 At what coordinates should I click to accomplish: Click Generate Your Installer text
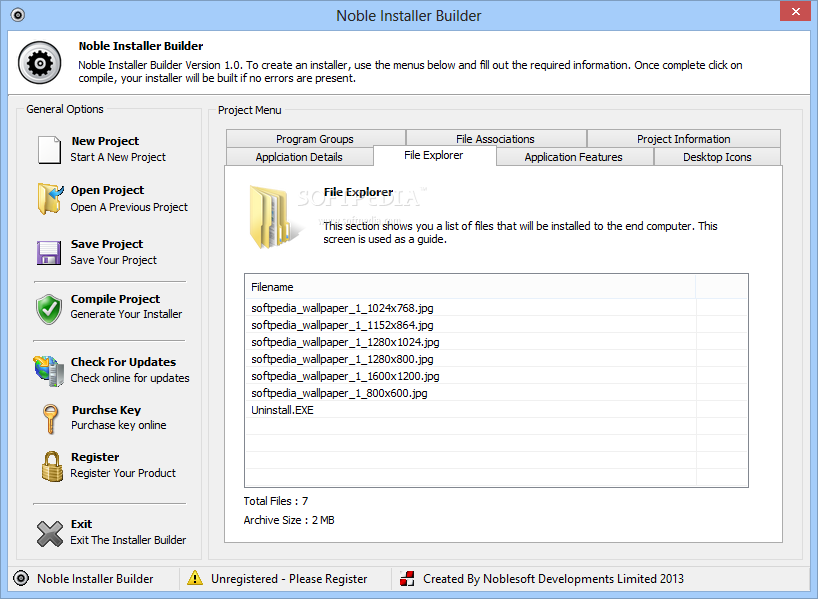coord(126,314)
